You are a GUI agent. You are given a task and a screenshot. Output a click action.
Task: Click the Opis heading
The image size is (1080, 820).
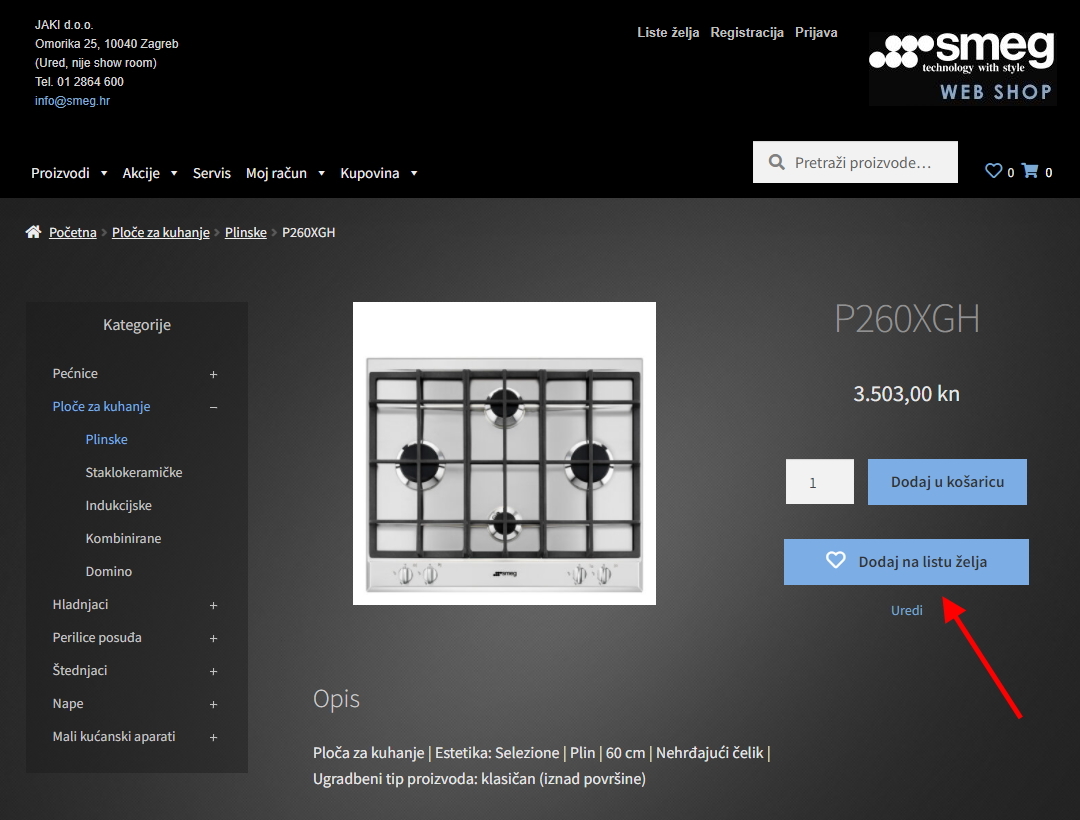336,699
